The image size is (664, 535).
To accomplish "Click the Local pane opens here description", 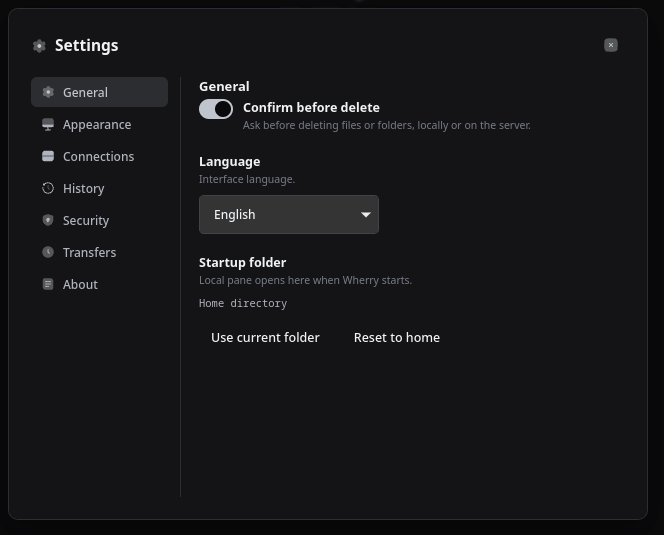I will (305, 280).
